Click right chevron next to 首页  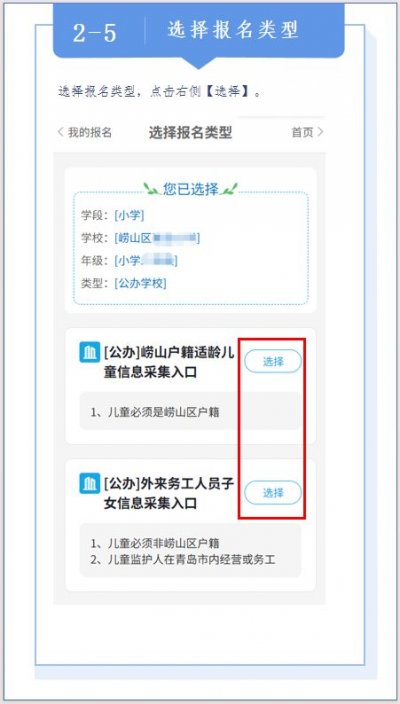pos(320,132)
